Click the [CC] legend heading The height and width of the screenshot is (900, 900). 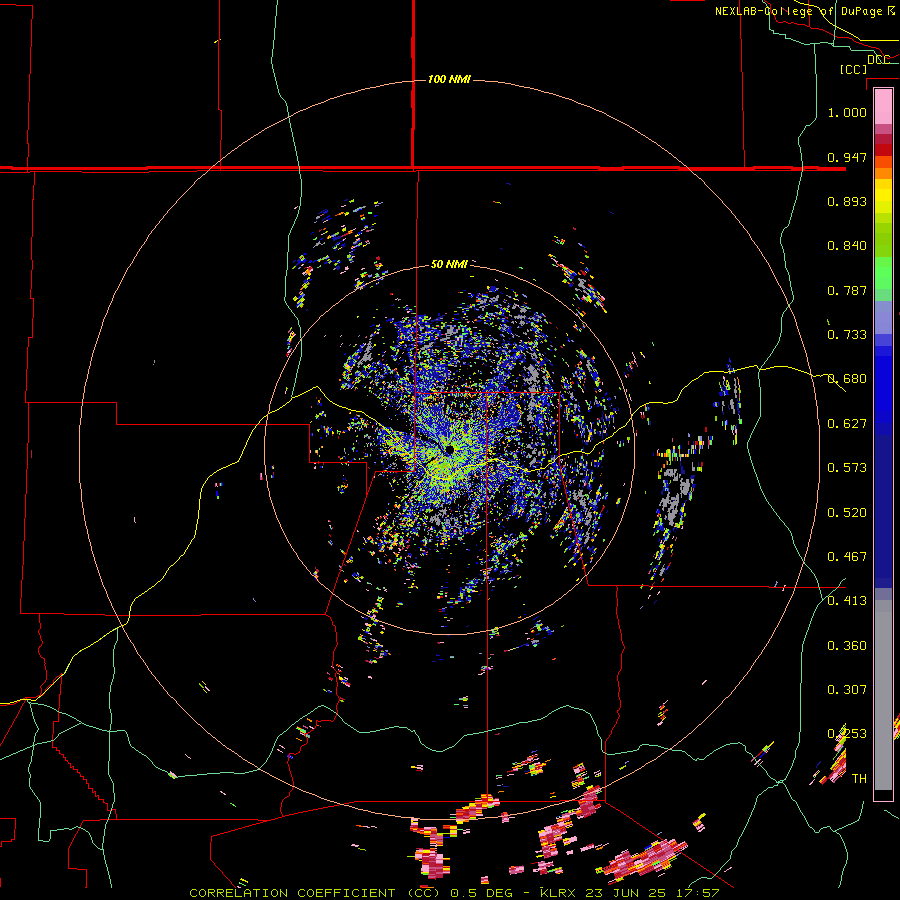[853, 69]
